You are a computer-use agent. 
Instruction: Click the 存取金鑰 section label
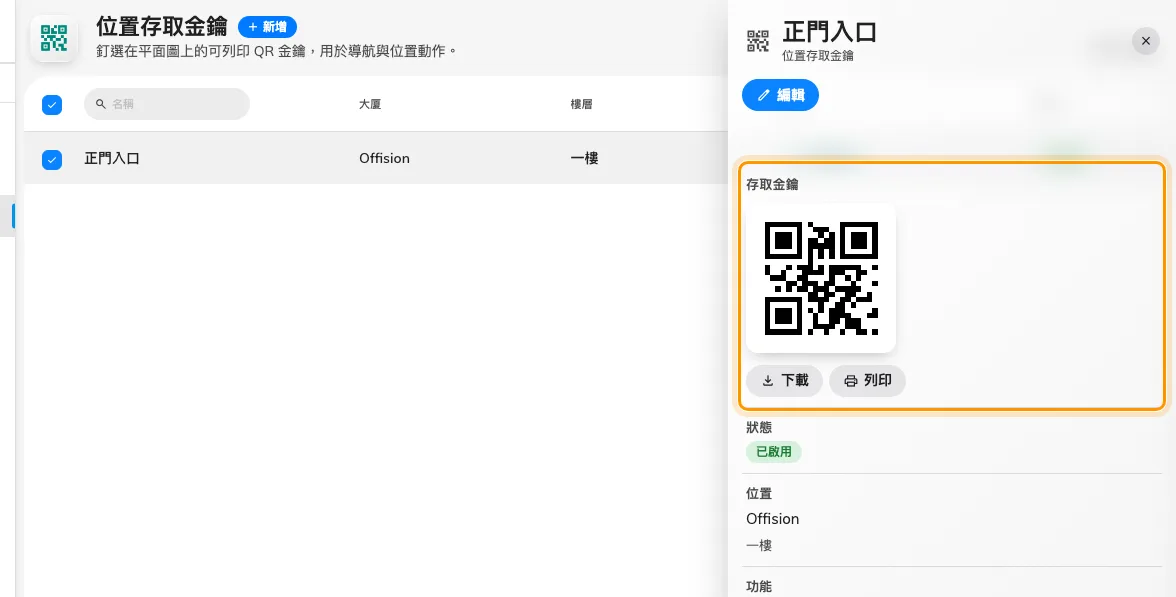tap(772, 184)
